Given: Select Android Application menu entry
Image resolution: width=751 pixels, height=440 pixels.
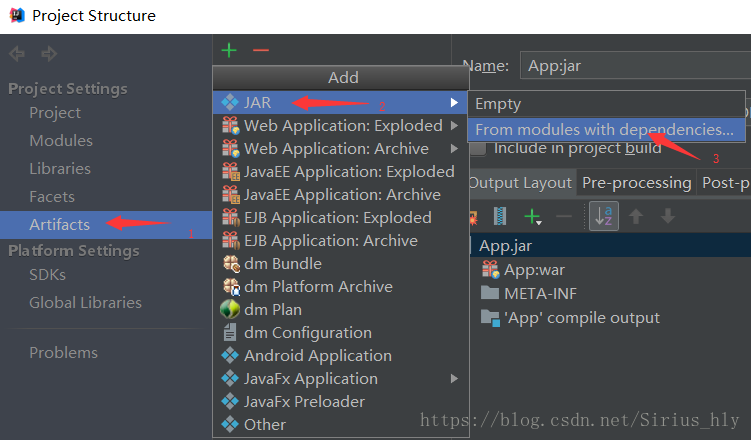Looking at the screenshot, I should pos(340,355).
